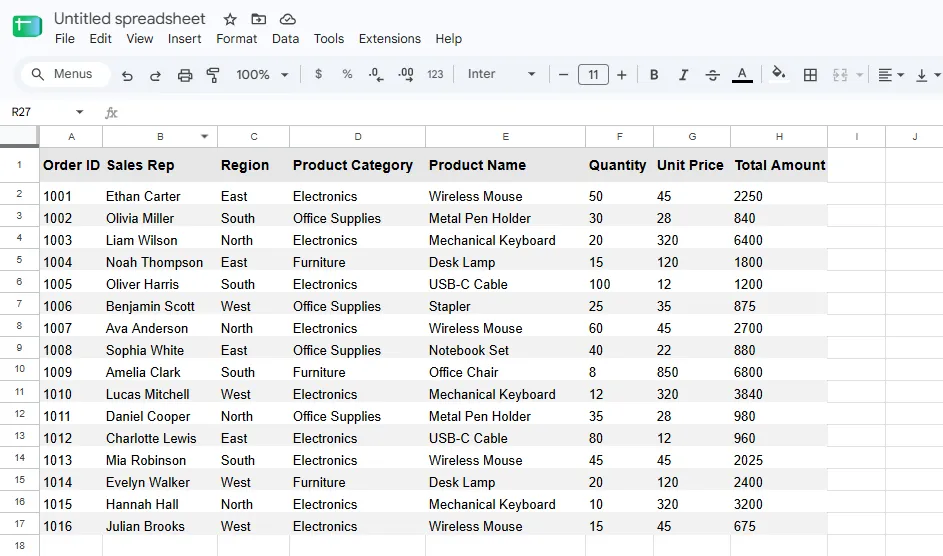Open the Name box dropdown arrow
Viewport: 943px width, 556px height.
(79, 112)
